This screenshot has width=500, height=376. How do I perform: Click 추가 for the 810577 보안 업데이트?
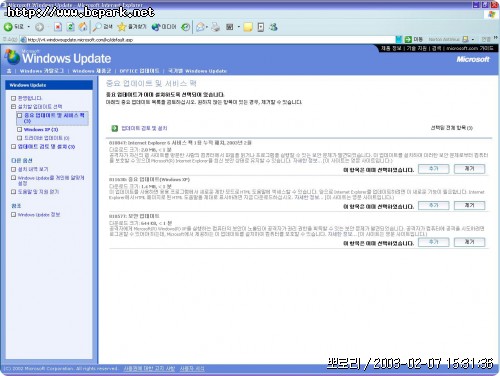433,242
